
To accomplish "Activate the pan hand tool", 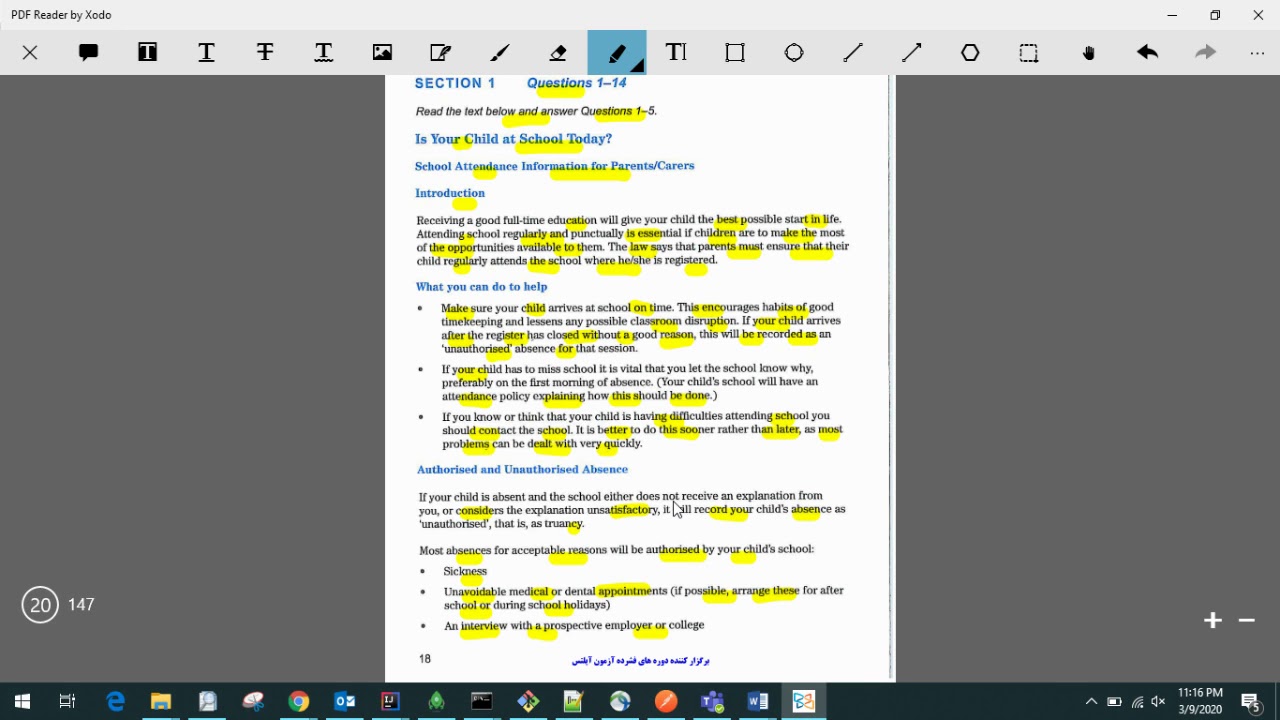I will (1088, 53).
